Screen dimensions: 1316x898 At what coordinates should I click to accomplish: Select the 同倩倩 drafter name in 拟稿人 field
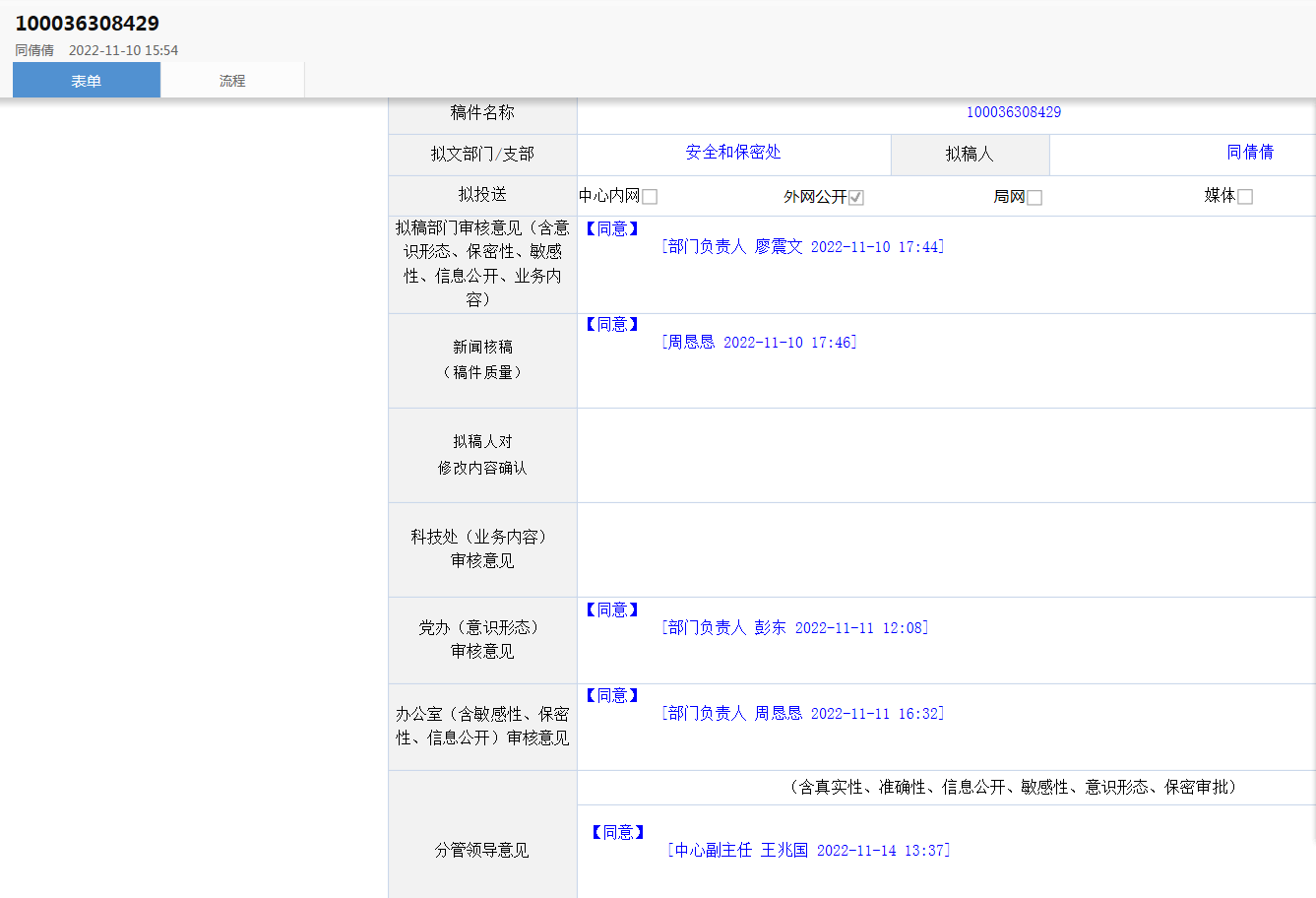click(x=1250, y=153)
